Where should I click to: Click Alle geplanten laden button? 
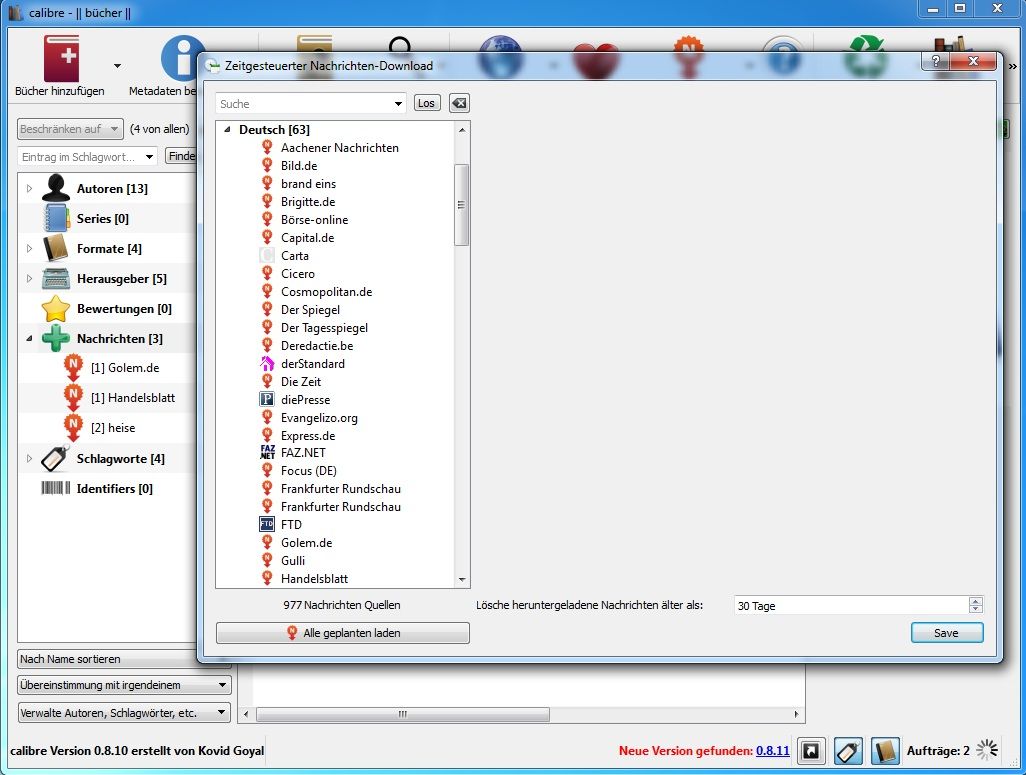(342, 633)
